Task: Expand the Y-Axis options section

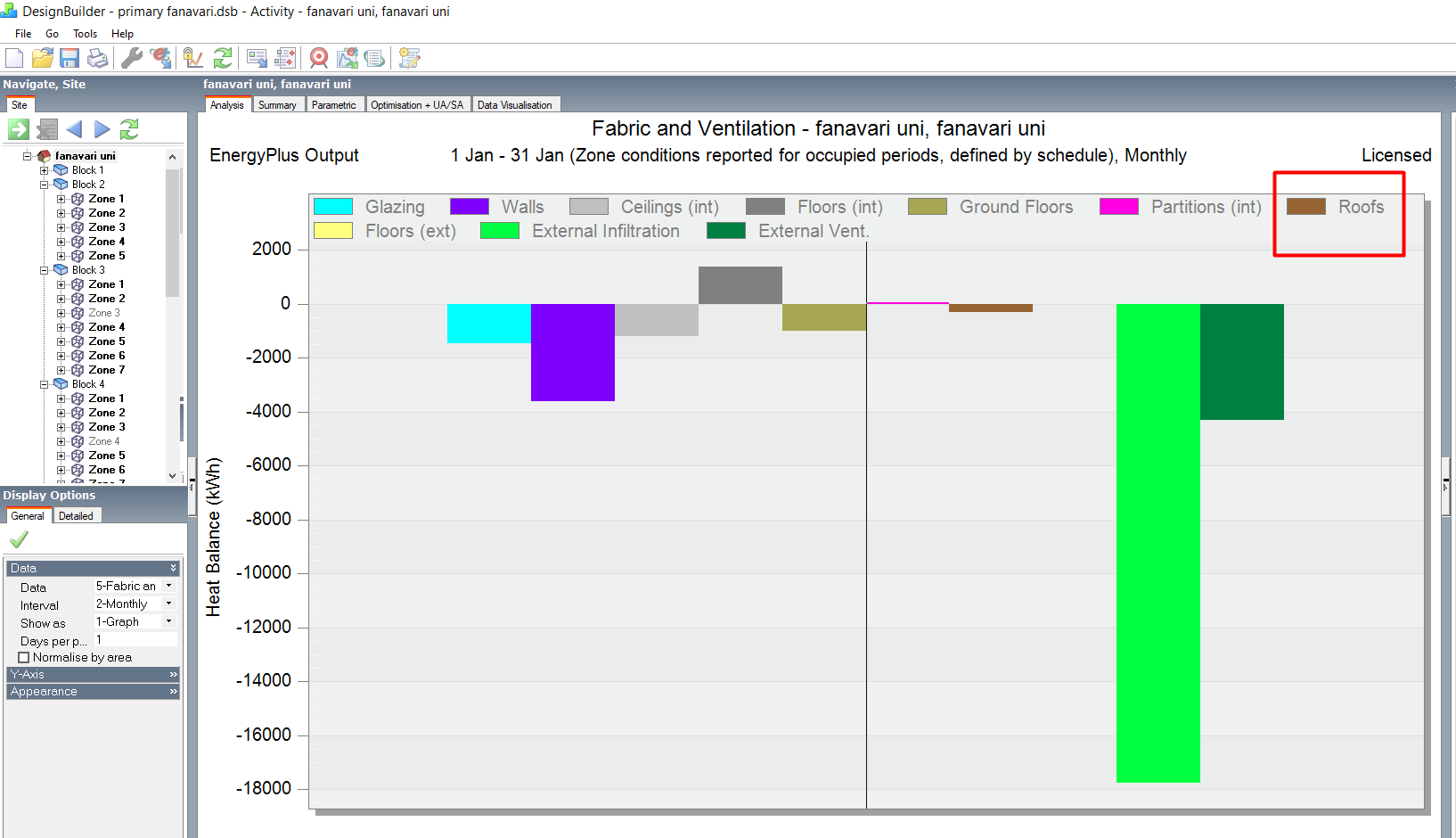Action: (x=93, y=674)
